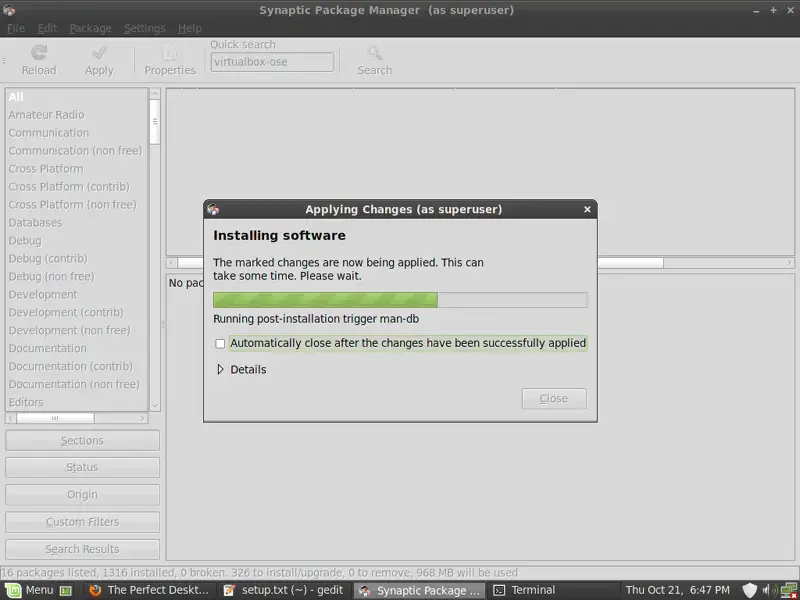
Task: Click scroll-up arrow of category list
Action: point(155,93)
